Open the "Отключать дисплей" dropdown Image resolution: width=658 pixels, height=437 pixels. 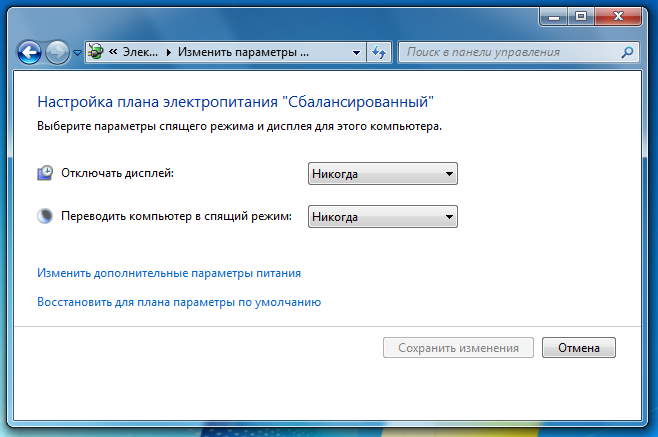[383, 174]
